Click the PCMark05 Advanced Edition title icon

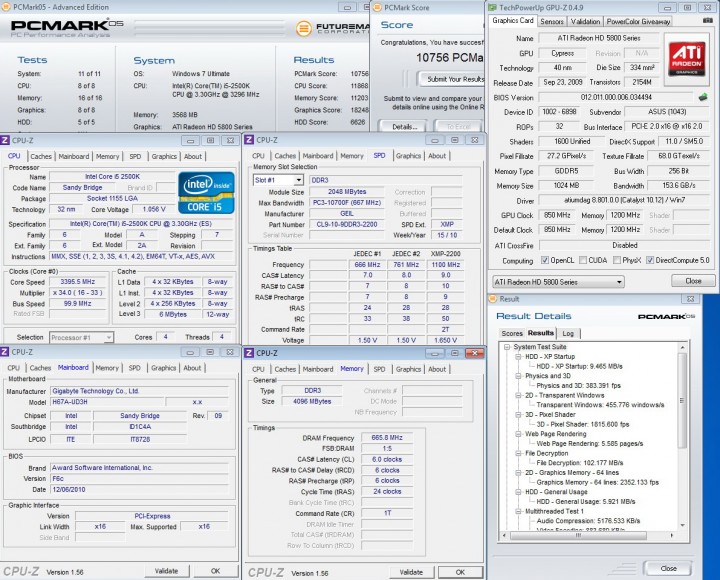(6, 7)
